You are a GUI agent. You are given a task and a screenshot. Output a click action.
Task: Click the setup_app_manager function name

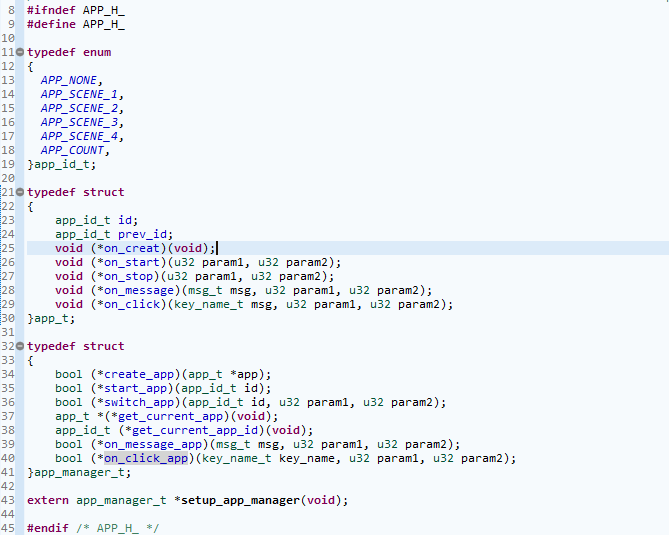[241, 500]
